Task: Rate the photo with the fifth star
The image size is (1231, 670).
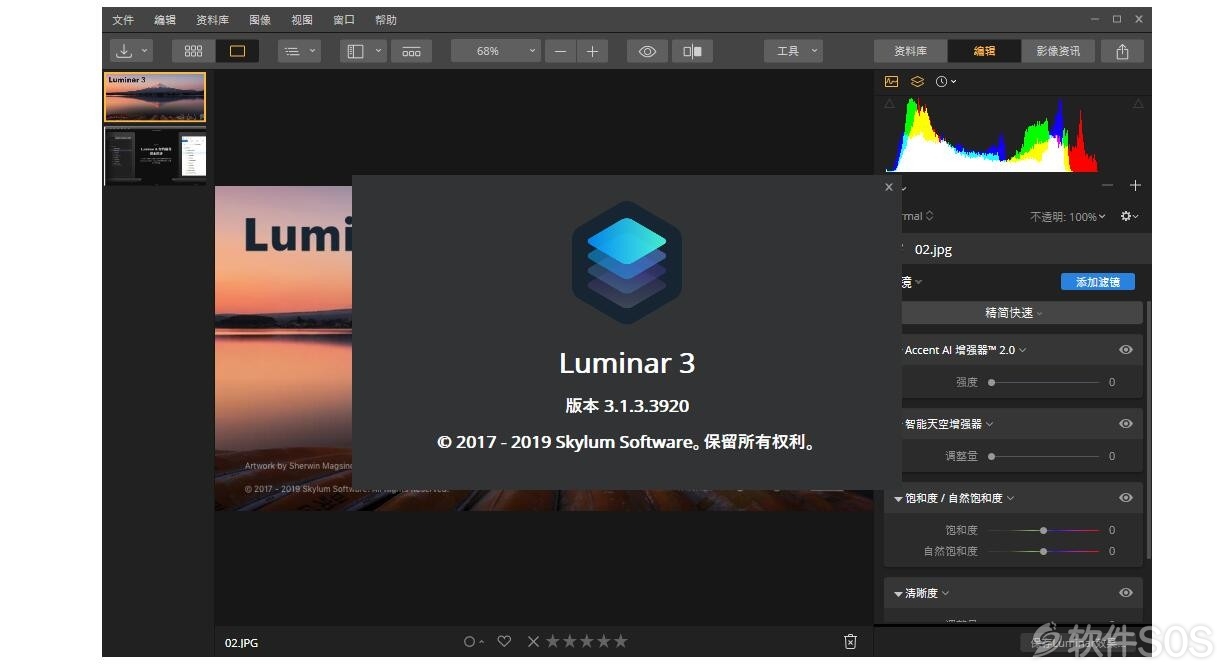Action: (x=621, y=642)
